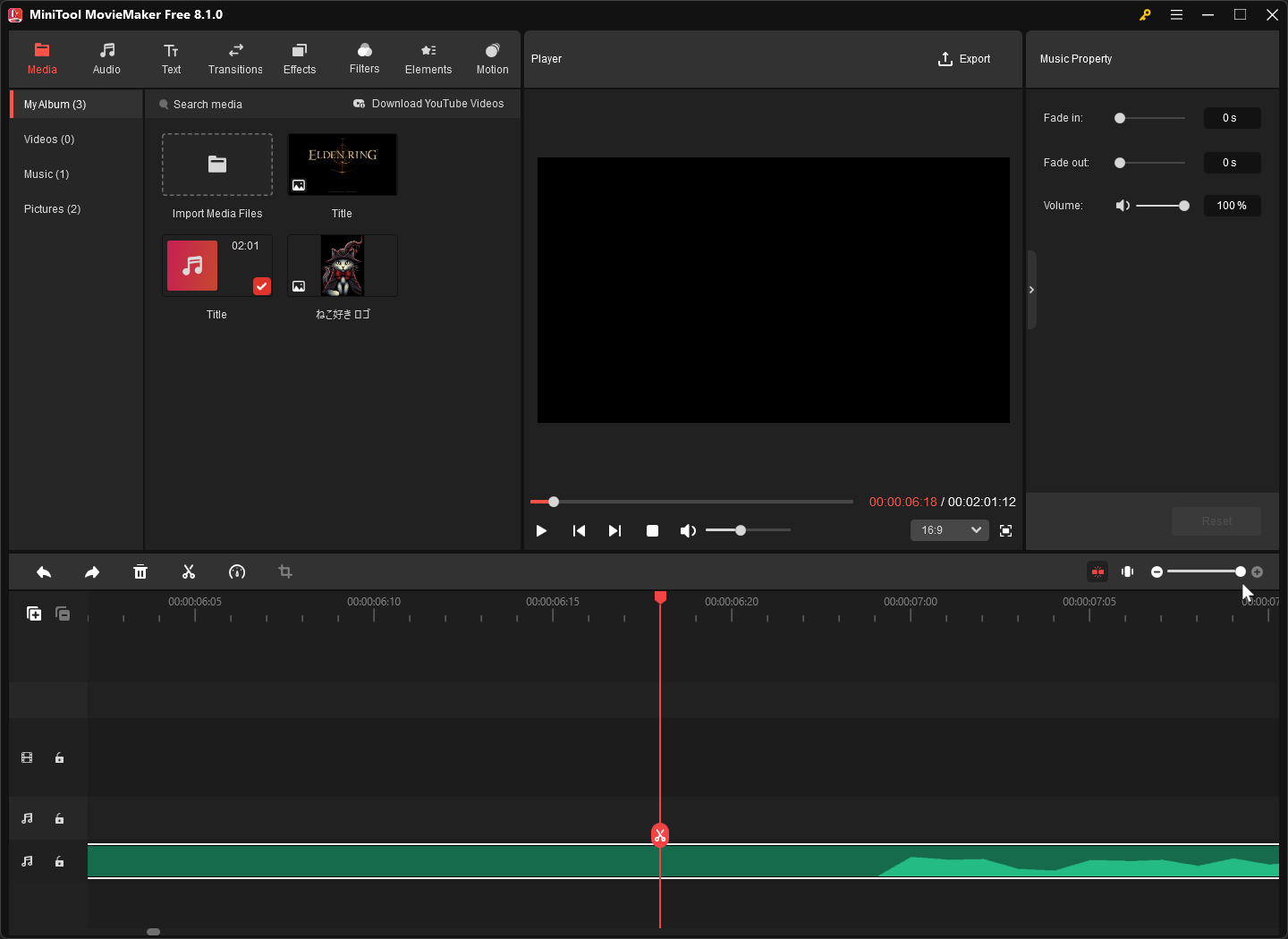The height and width of the screenshot is (939, 1288).
Task: Split clip using the scissors toolbar icon
Action: pos(189,572)
